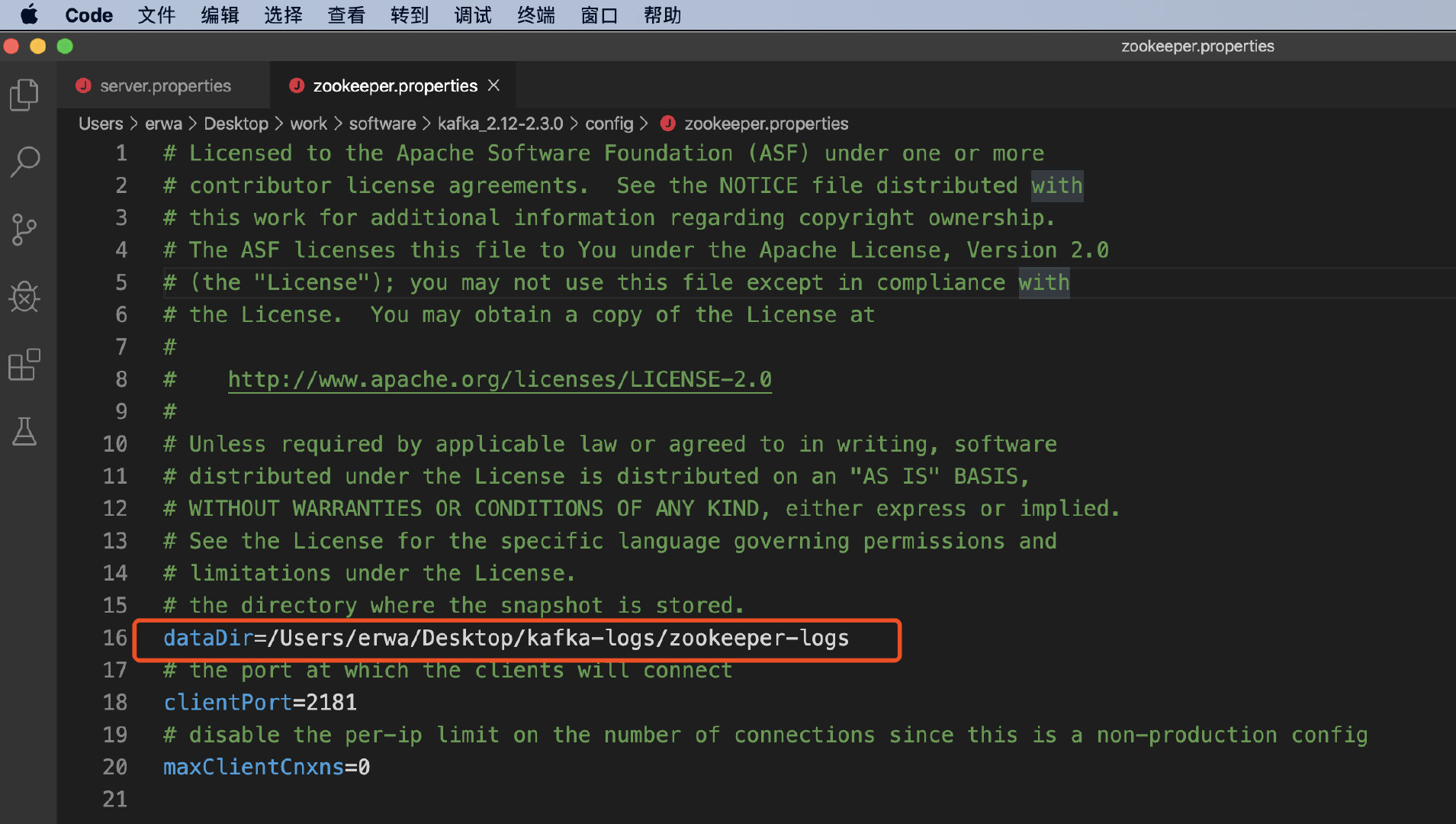The height and width of the screenshot is (824, 1456).
Task: Open the 查看 menu
Action: point(346,14)
